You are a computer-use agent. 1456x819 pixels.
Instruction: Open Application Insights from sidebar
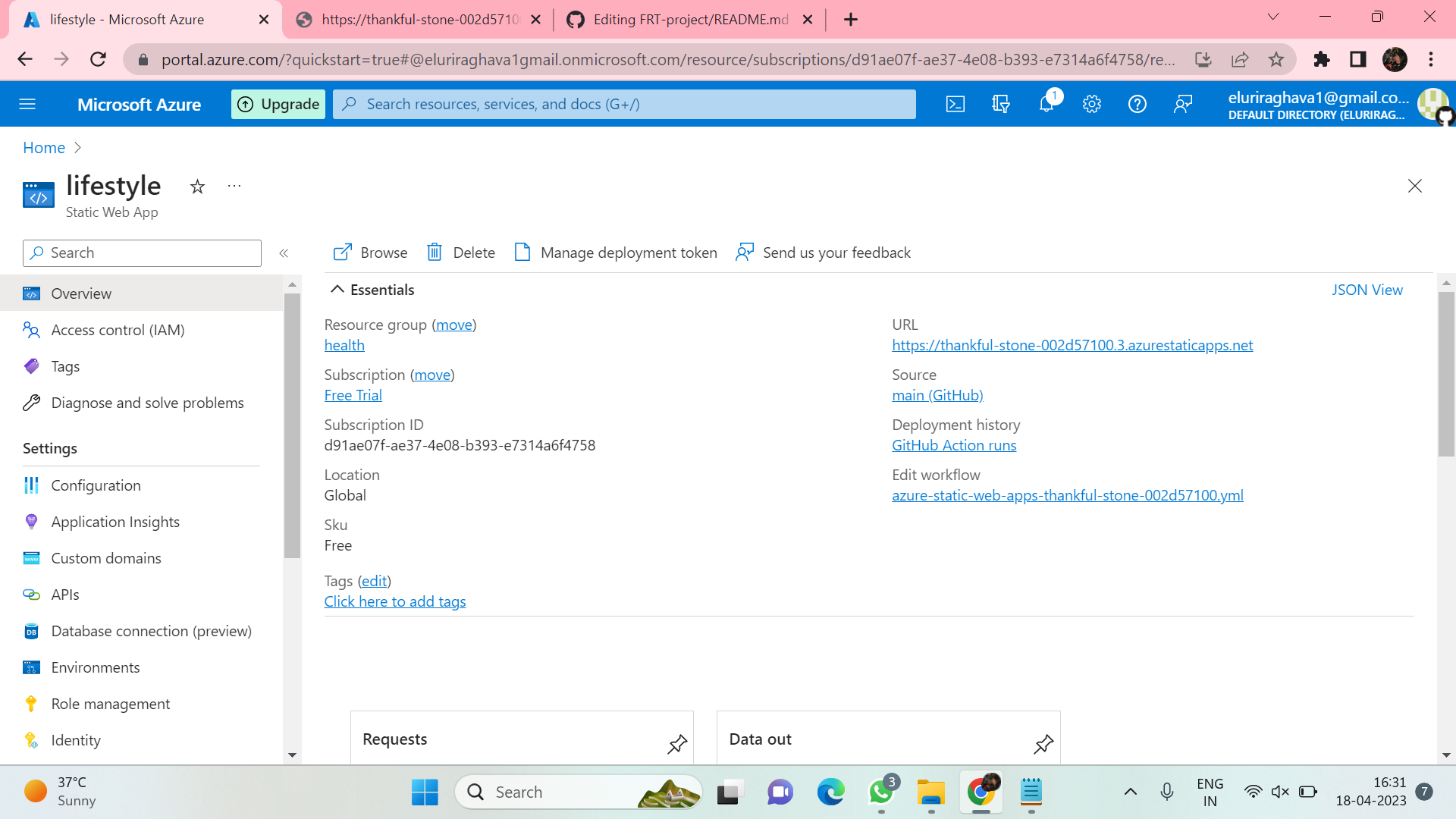click(115, 522)
